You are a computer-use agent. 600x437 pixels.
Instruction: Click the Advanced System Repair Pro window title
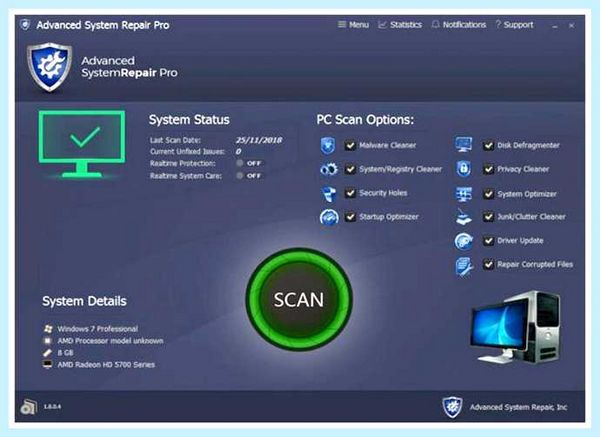103,25
